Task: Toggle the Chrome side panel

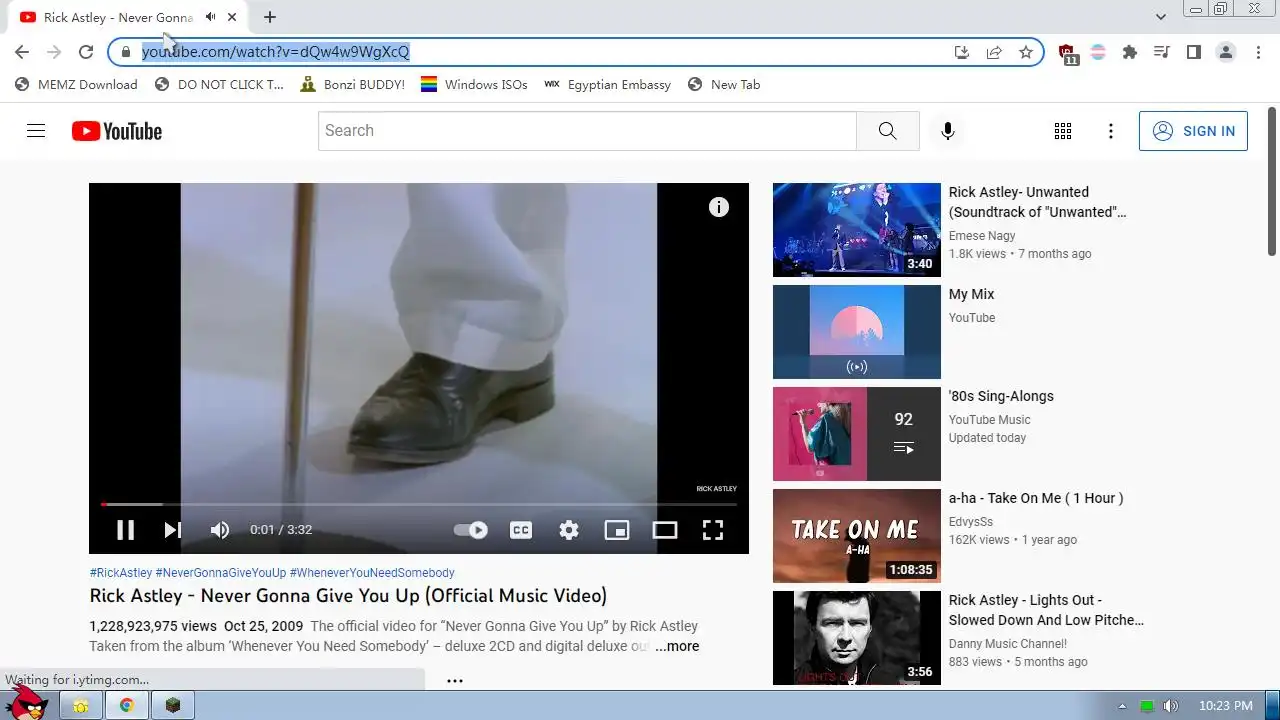Action: [x=1193, y=52]
